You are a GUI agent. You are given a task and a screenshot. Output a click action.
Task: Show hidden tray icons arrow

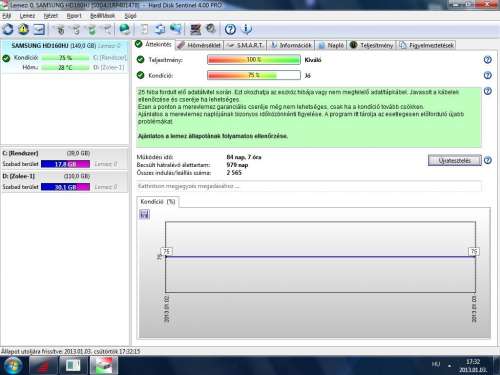pyautogui.click(x=449, y=366)
